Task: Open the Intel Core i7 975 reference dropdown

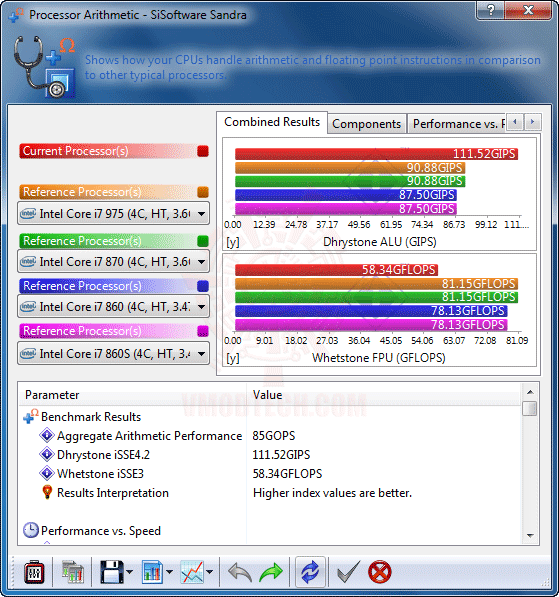Action: click(x=113, y=214)
